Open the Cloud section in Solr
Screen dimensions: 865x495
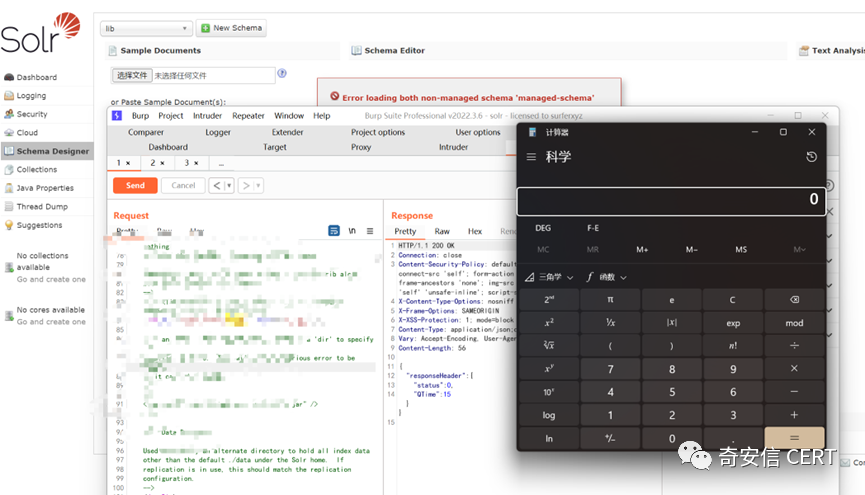pyautogui.click(x=27, y=132)
